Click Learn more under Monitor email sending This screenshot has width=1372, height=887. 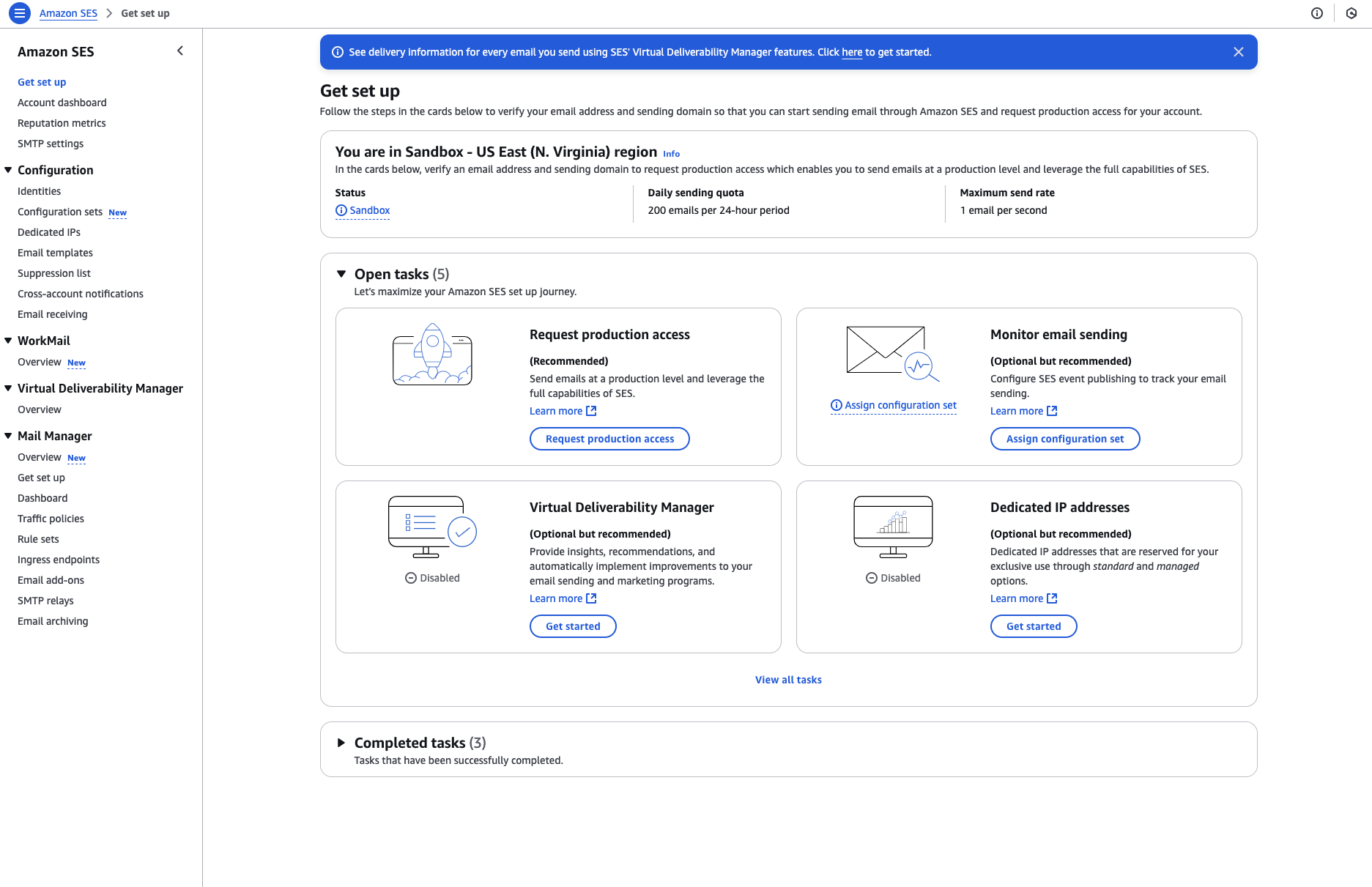1017,411
